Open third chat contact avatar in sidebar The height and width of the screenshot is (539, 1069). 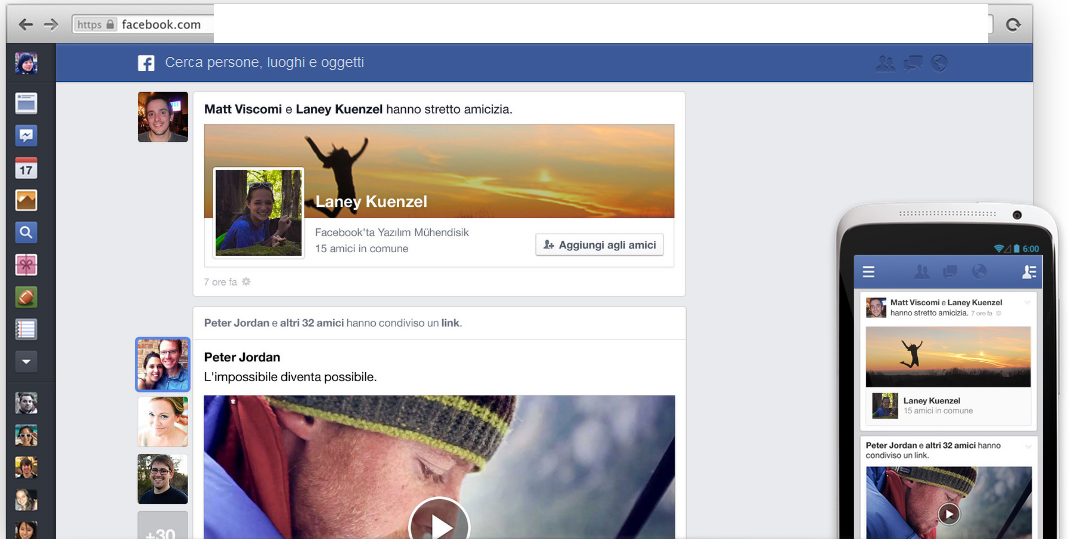point(26,467)
